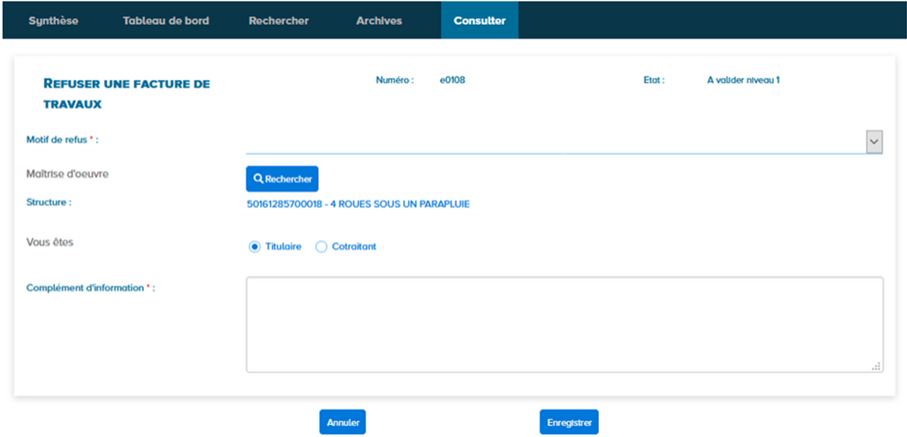
Task: Click the text area resize handle
Action: pos(877,367)
